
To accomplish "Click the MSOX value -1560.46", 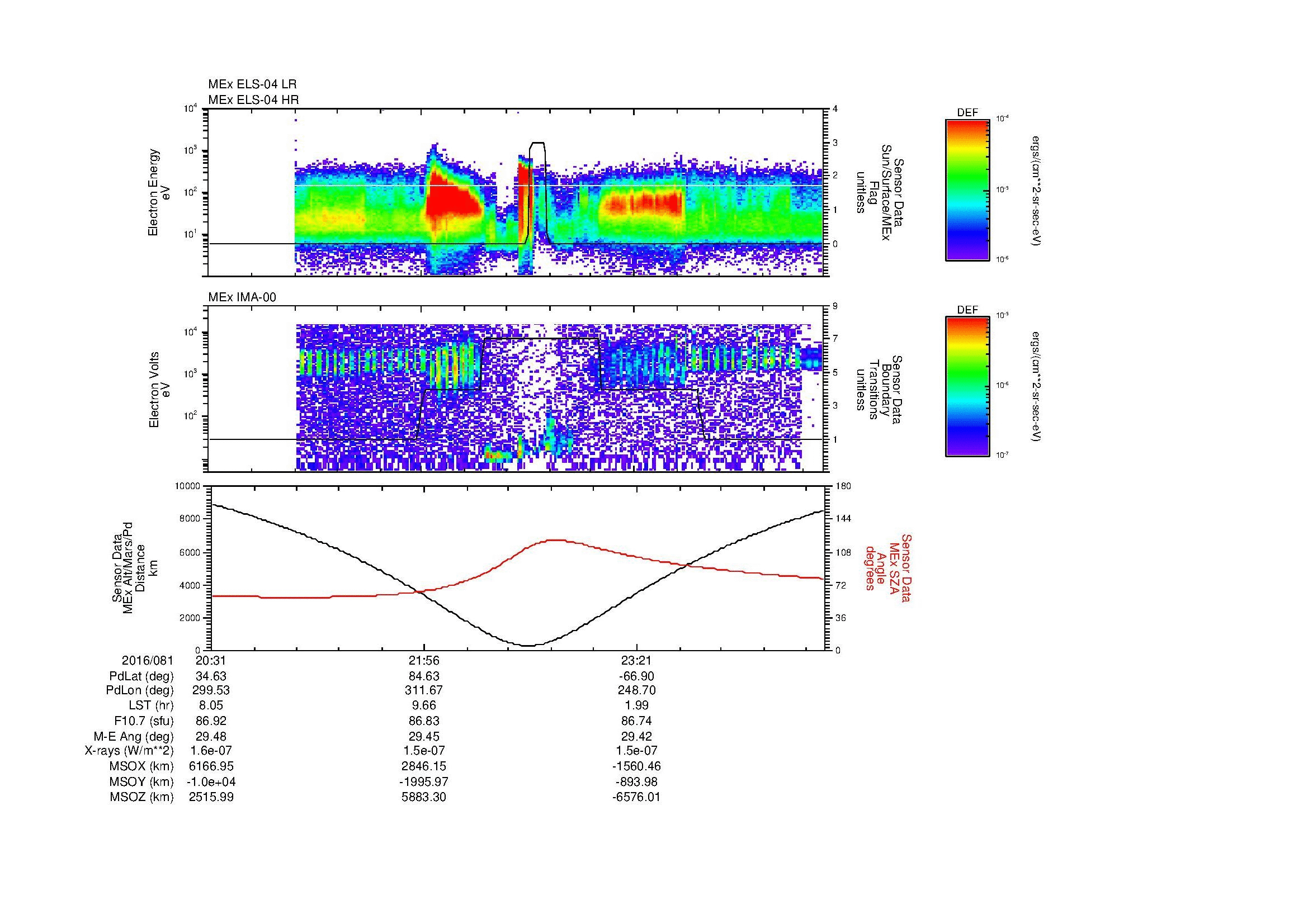I will (x=636, y=766).
